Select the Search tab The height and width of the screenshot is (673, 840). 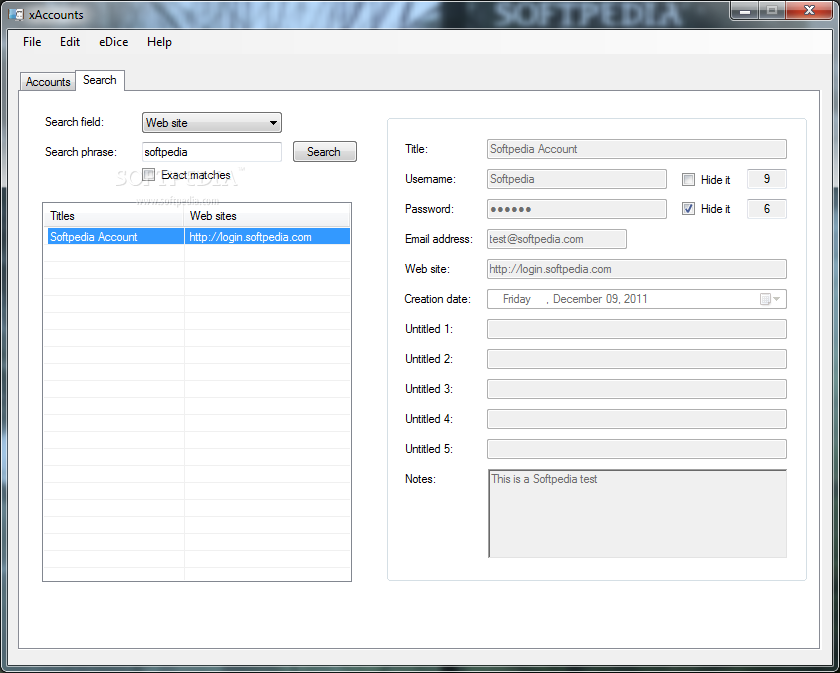pos(100,80)
